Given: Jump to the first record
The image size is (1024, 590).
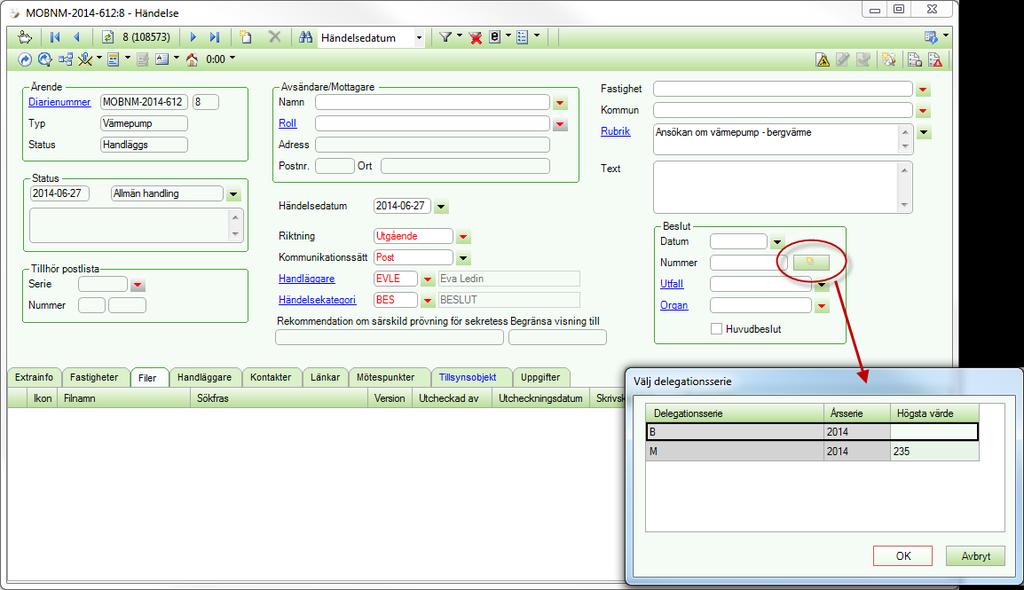Looking at the screenshot, I should click(x=55, y=37).
